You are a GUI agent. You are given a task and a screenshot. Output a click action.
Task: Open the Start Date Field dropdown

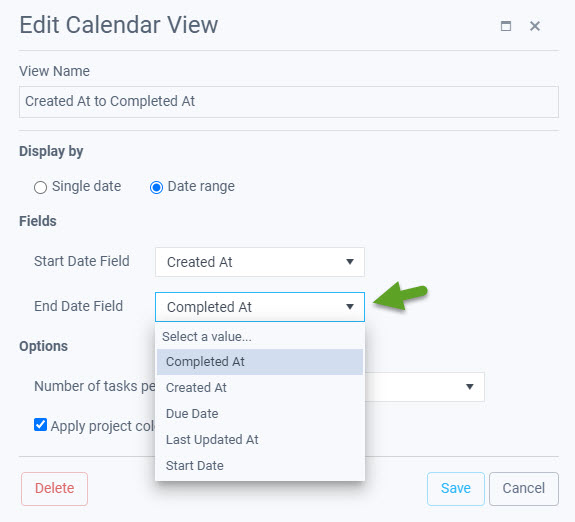point(260,262)
